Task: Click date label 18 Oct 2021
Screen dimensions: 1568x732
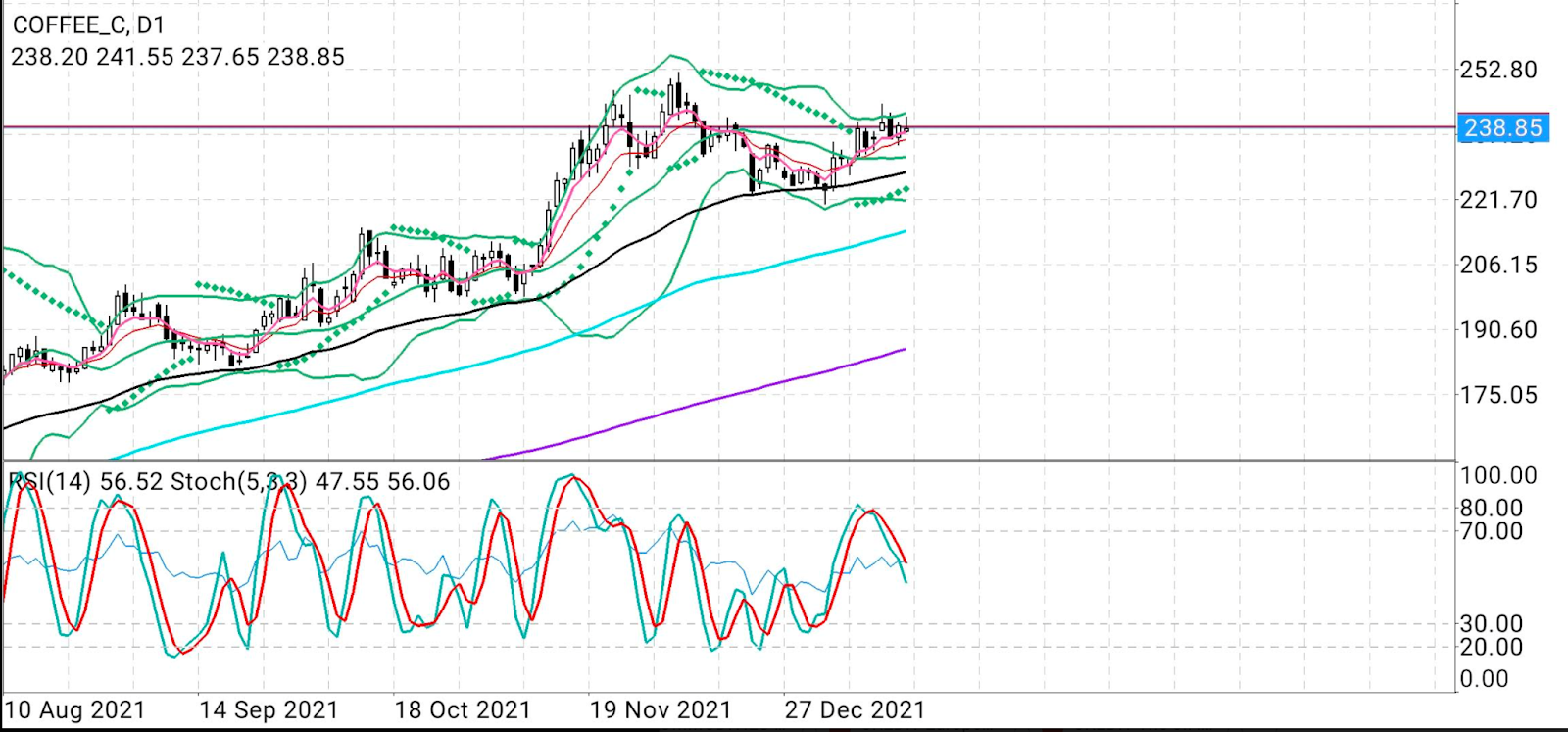Action: point(463,709)
